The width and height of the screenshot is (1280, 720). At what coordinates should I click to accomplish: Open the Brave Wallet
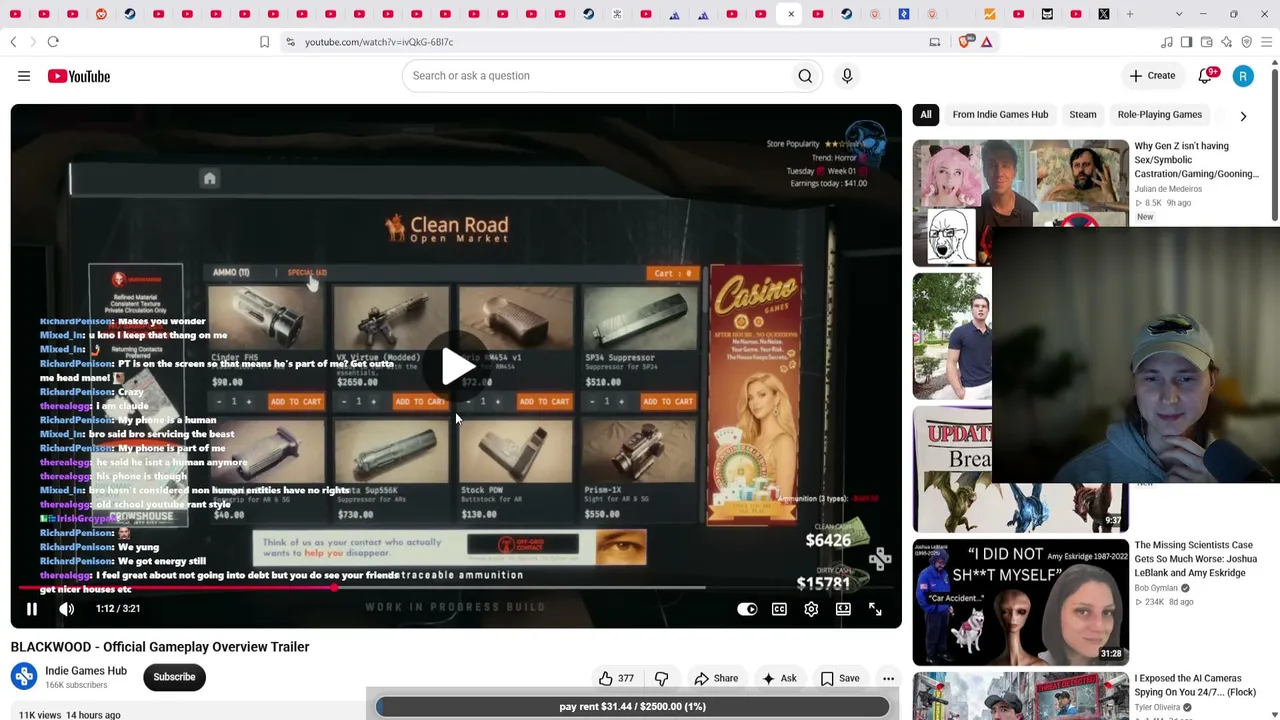click(1206, 42)
